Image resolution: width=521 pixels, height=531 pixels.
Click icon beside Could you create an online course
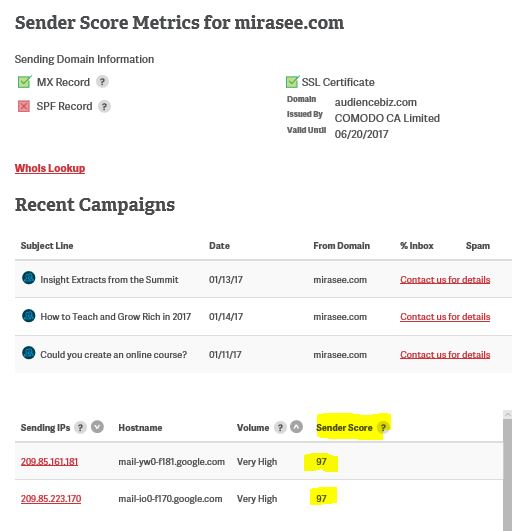pyautogui.click(x=28, y=353)
